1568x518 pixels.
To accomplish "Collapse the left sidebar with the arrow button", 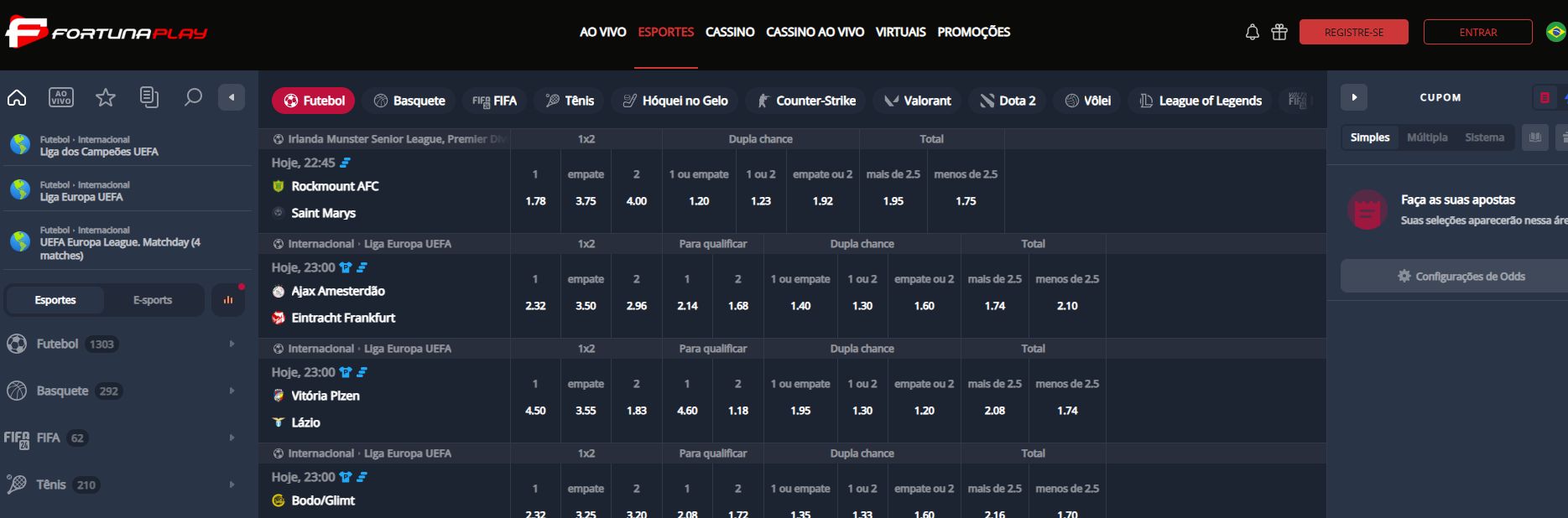I will point(232,97).
